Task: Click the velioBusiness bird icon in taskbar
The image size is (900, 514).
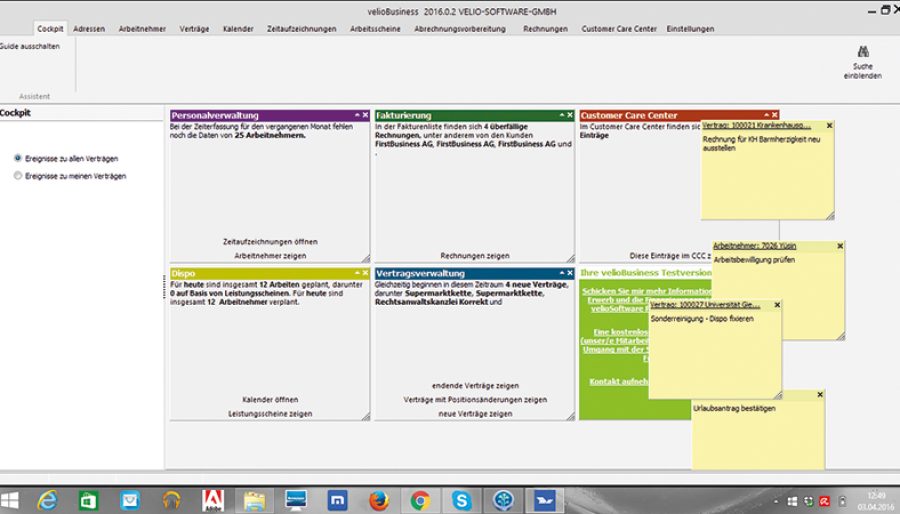Action: (x=544, y=501)
